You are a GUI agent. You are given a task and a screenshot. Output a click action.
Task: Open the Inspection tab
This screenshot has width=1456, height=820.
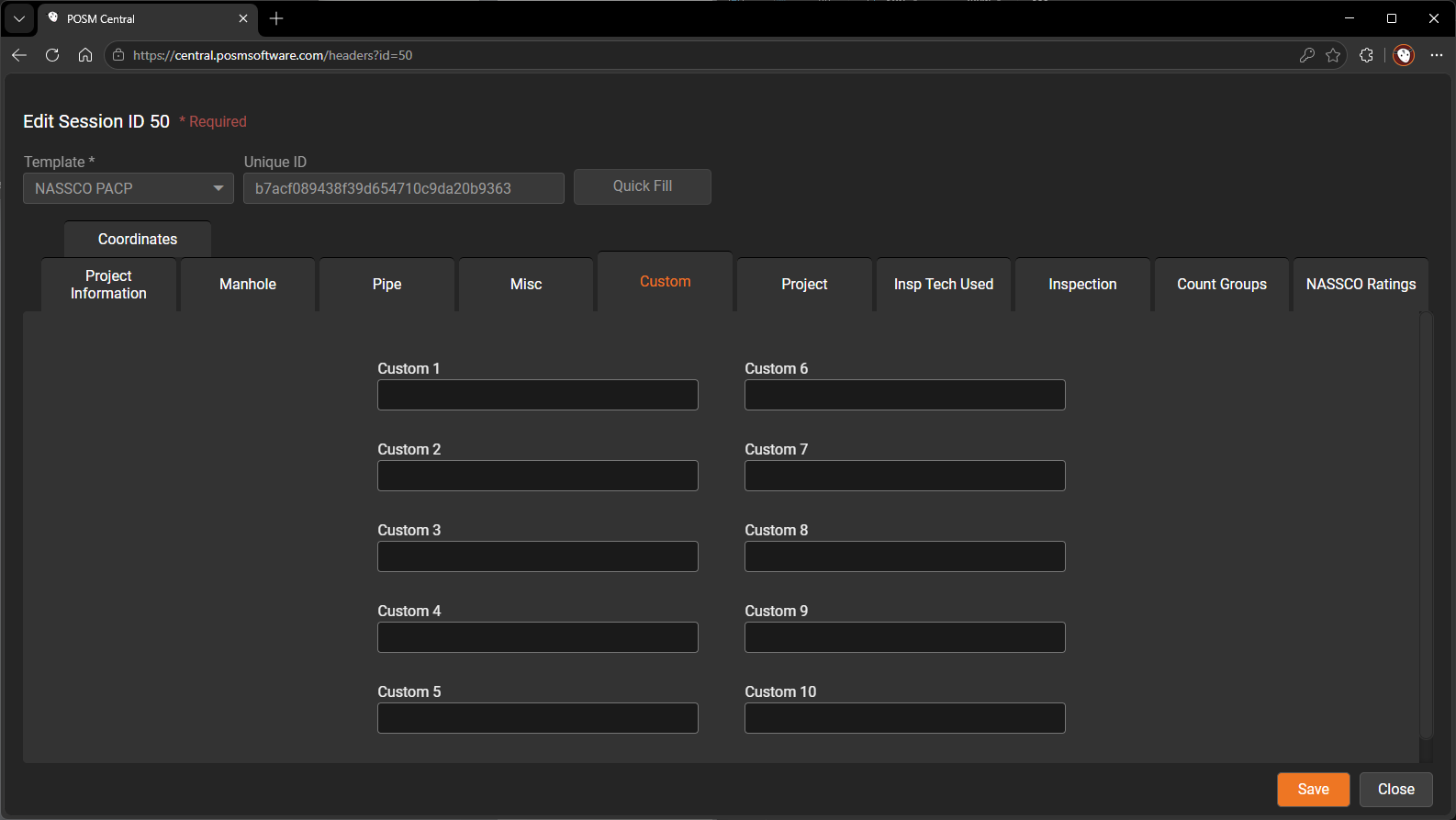[x=1083, y=285]
